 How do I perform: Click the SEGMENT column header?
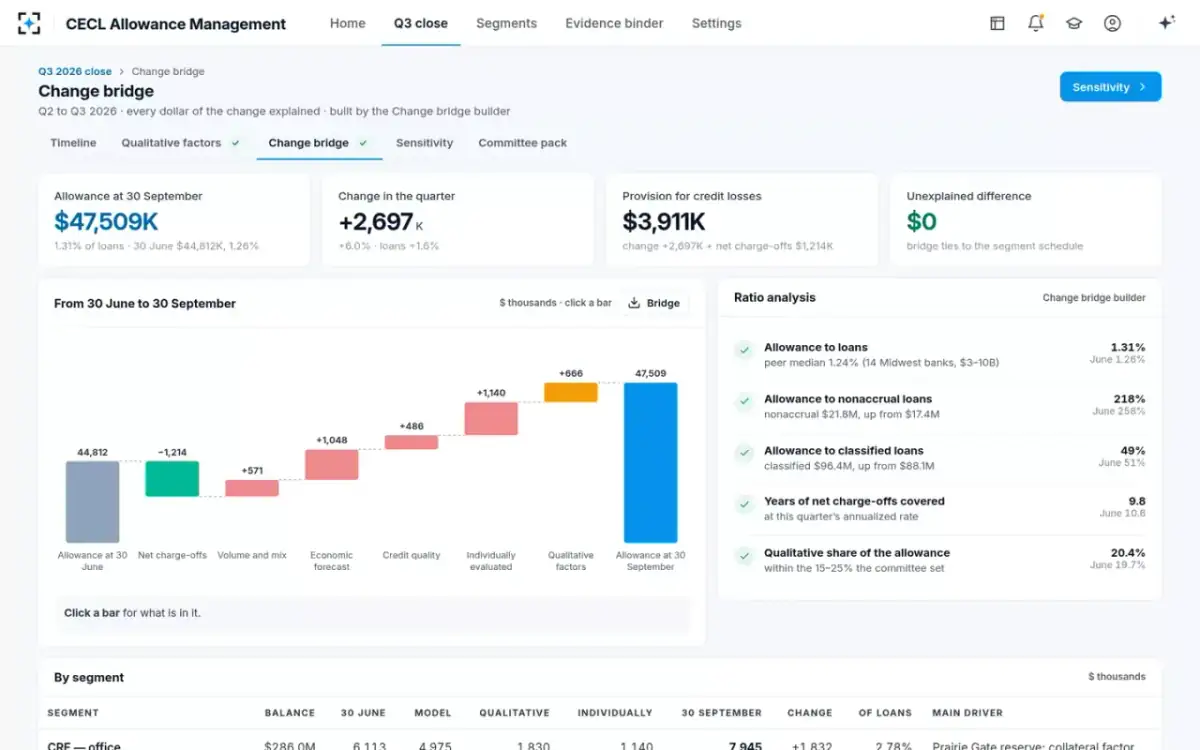click(x=73, y=713)
